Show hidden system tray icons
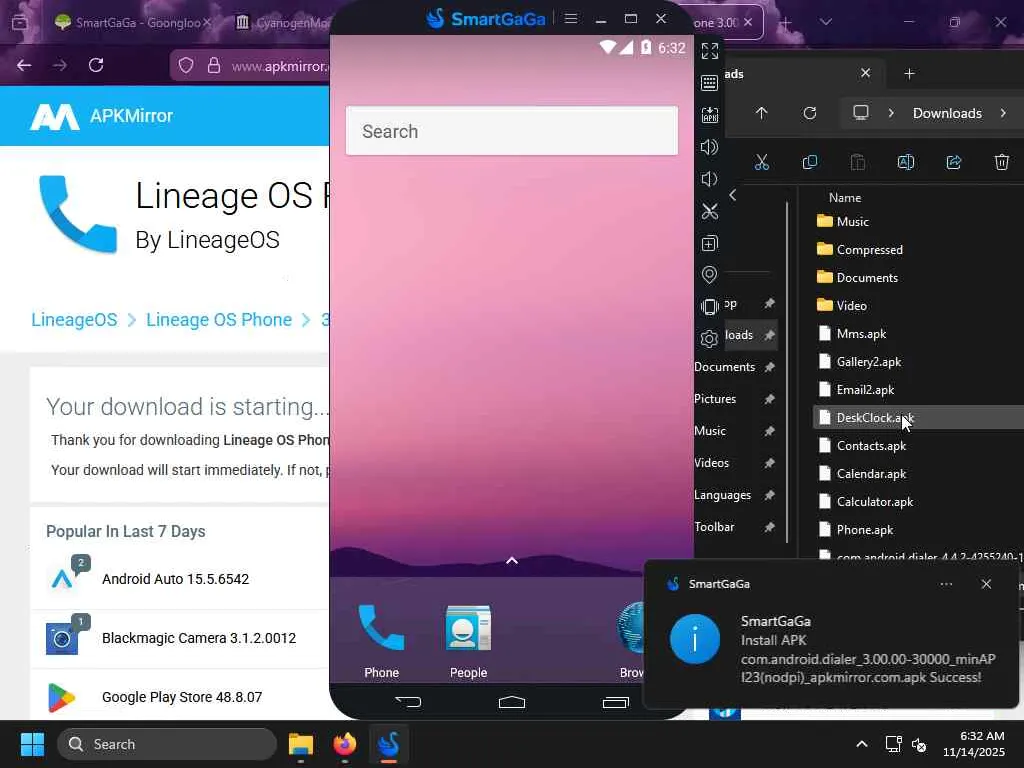The width and height of the screenshot is (1024, 768). pos(862,744)
